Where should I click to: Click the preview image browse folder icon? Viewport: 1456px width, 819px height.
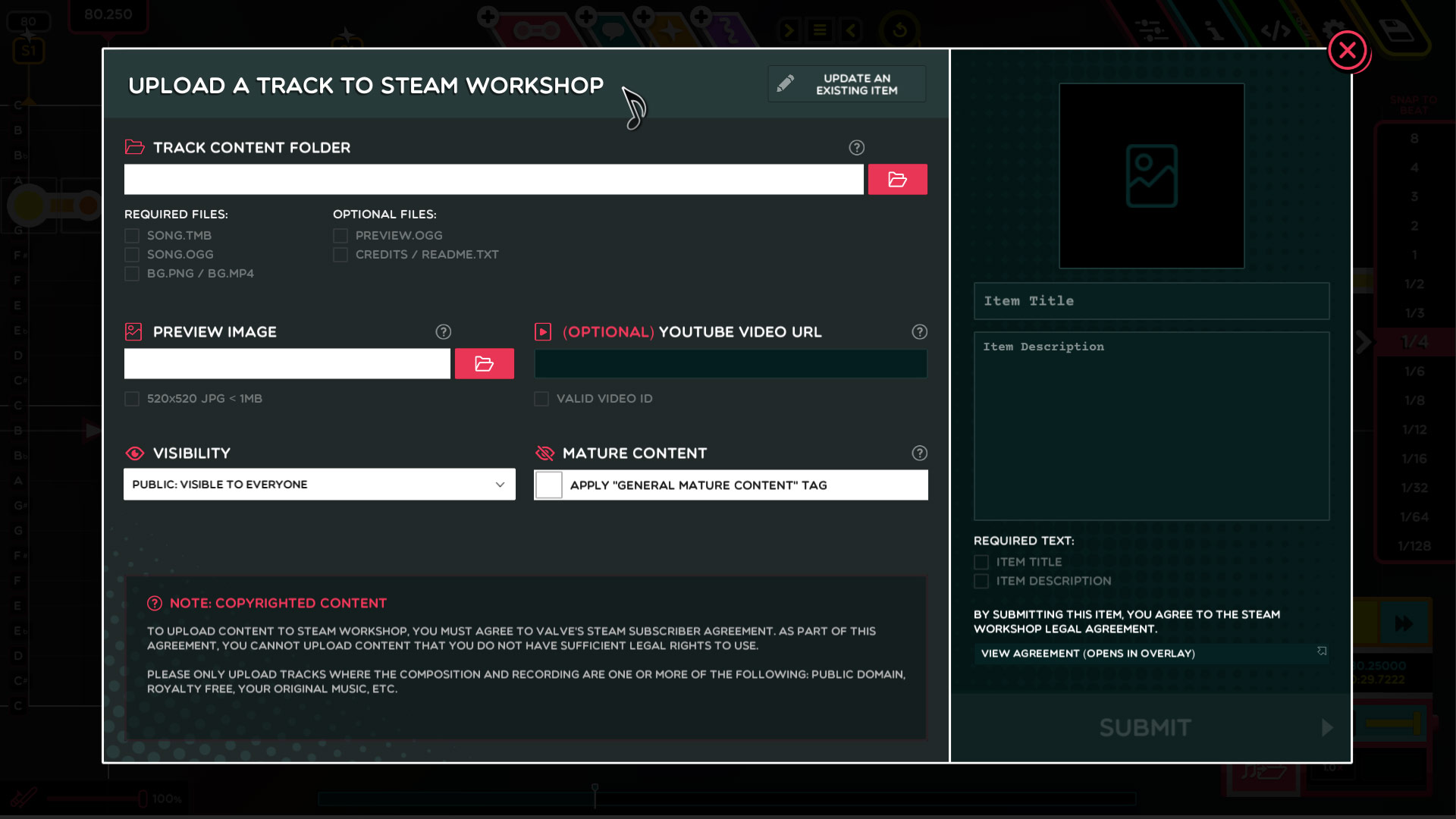click(484, 364)
